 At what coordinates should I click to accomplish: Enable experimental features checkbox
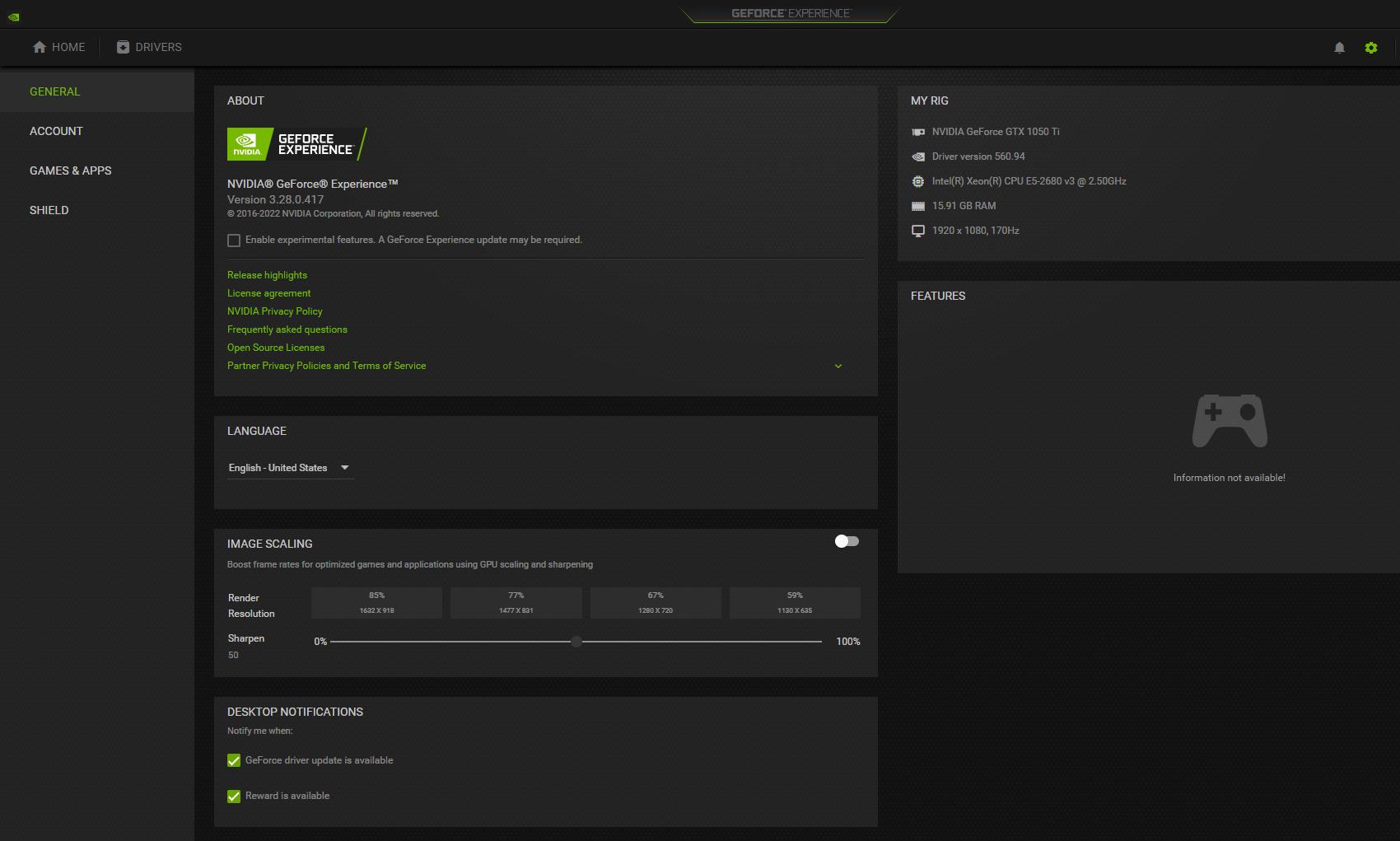pos(234,241)
